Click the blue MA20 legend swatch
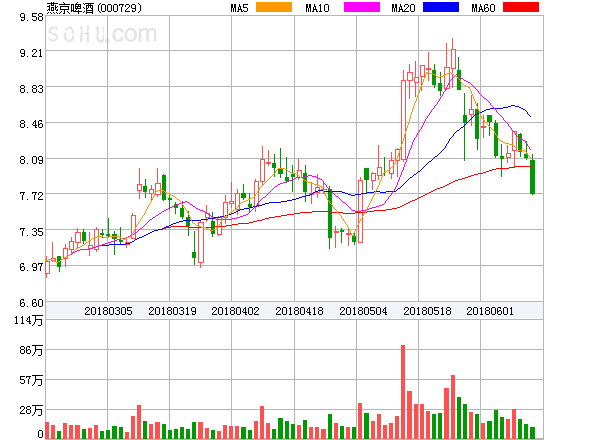Image resolution: width=600 pixels, height=440 pixels. tap(441, 7)
